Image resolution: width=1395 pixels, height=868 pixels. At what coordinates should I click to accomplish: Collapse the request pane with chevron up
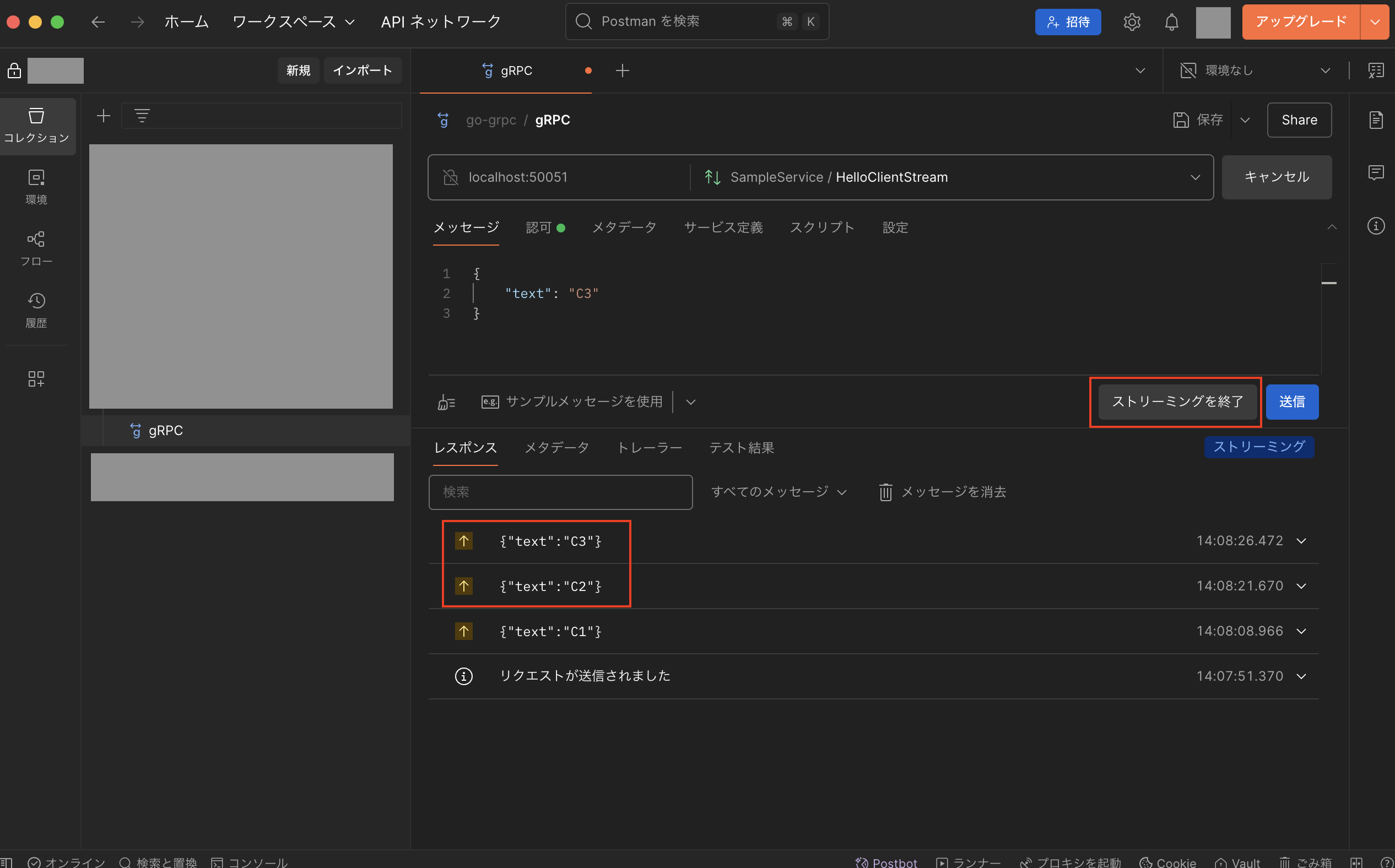point(1332,227)
